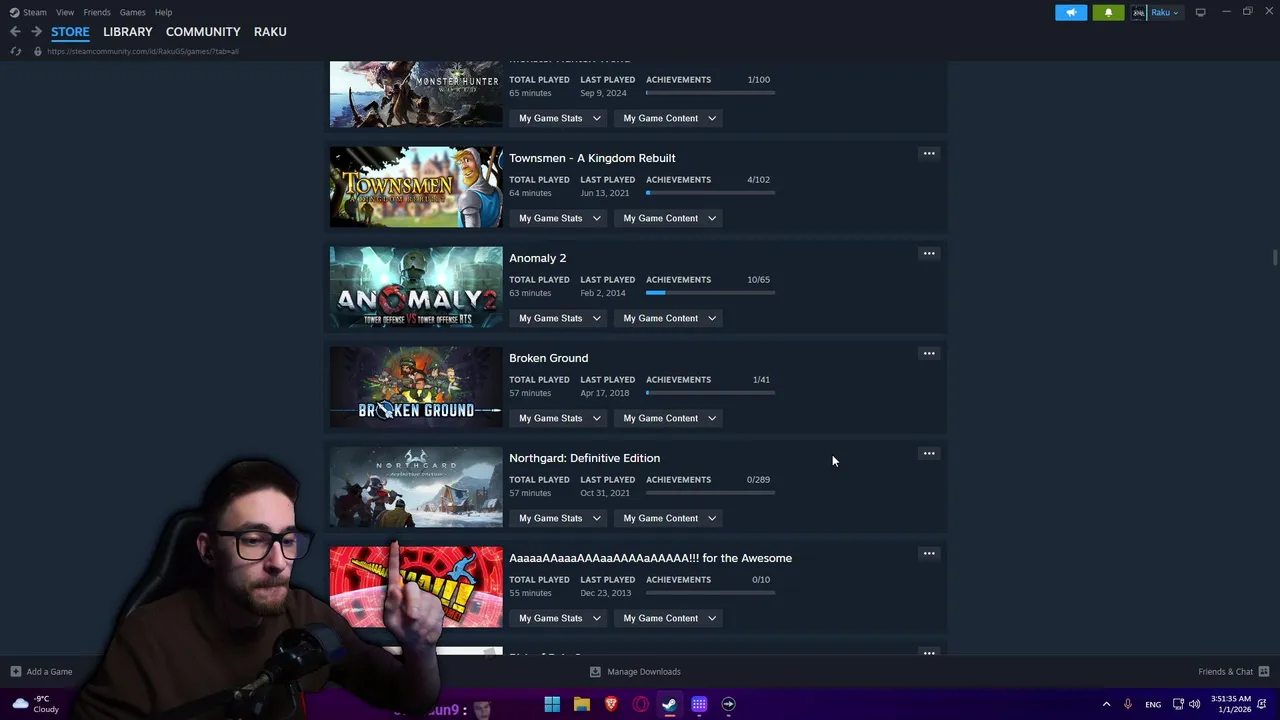Viewport: 1280px width, 720px height.
Task: Click the Monster Hunter World game thumbnail
Action: click(416, 94)
